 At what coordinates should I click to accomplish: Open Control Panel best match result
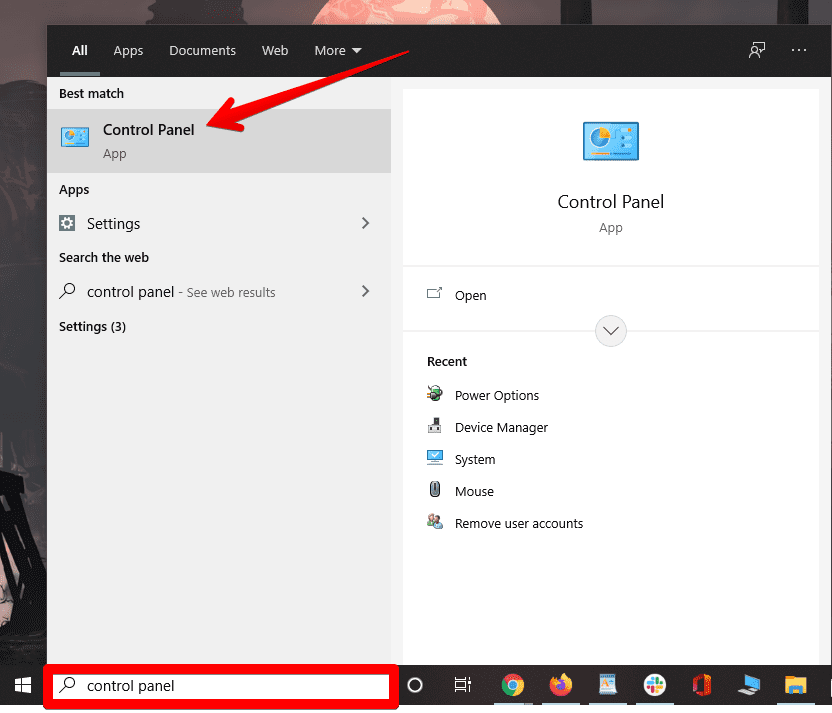pos(219,141)
